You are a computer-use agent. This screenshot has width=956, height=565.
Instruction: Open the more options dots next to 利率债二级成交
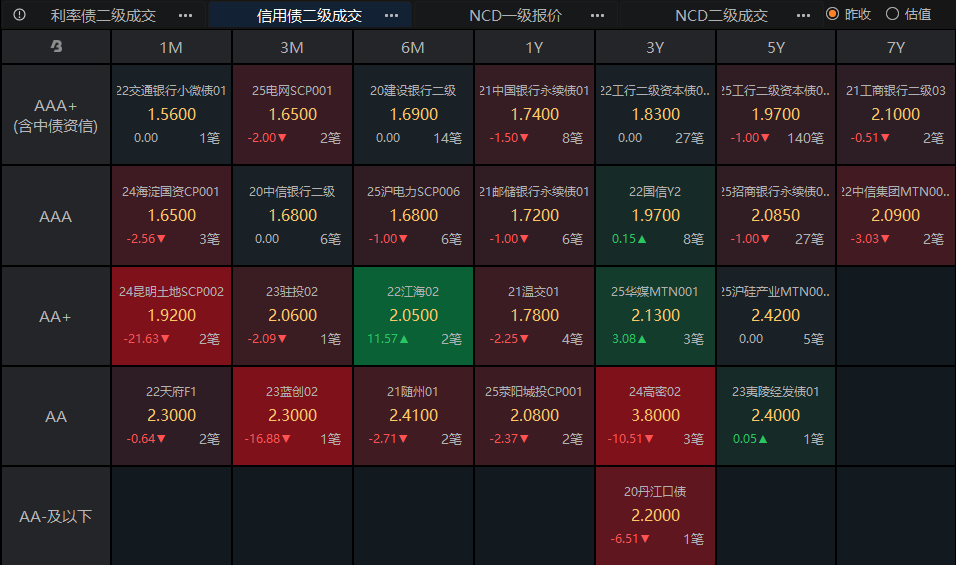[185, 15]
